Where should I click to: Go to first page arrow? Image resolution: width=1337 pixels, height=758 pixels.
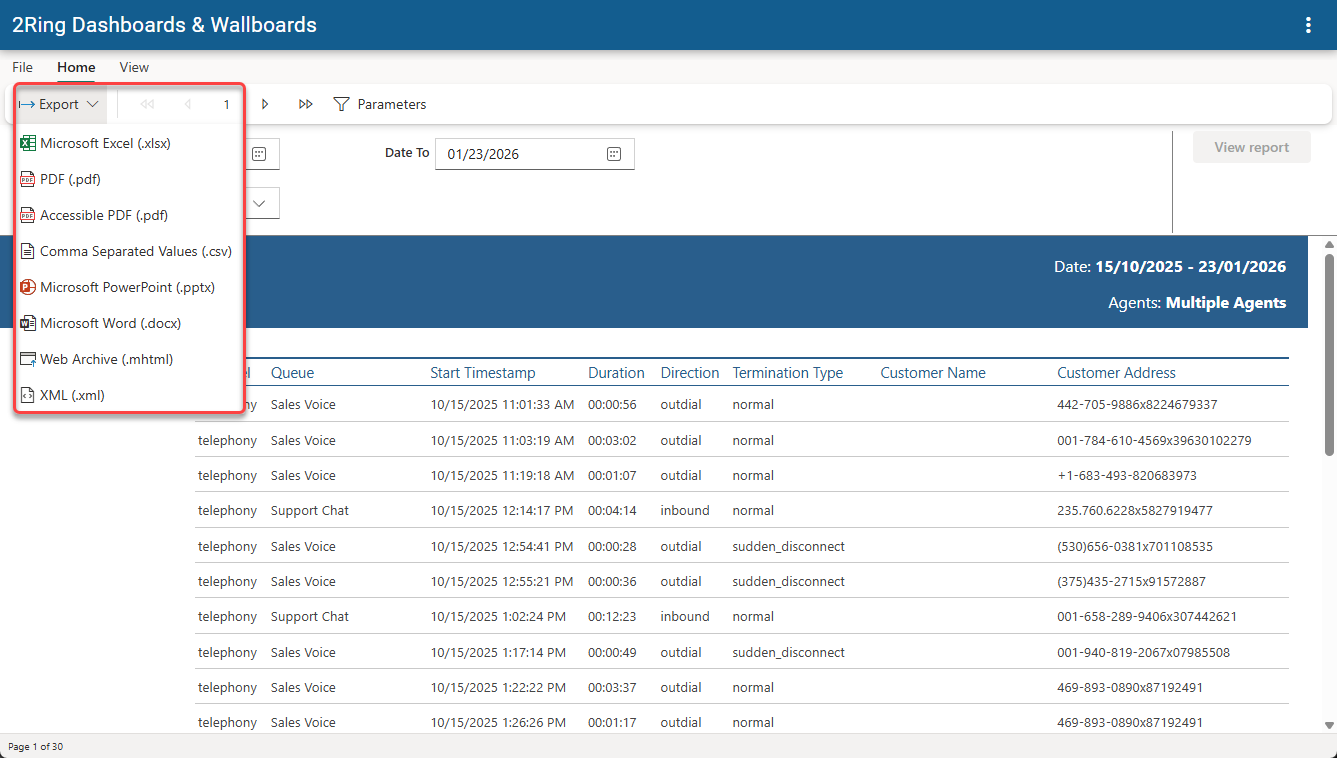click(x=147, y=104)
